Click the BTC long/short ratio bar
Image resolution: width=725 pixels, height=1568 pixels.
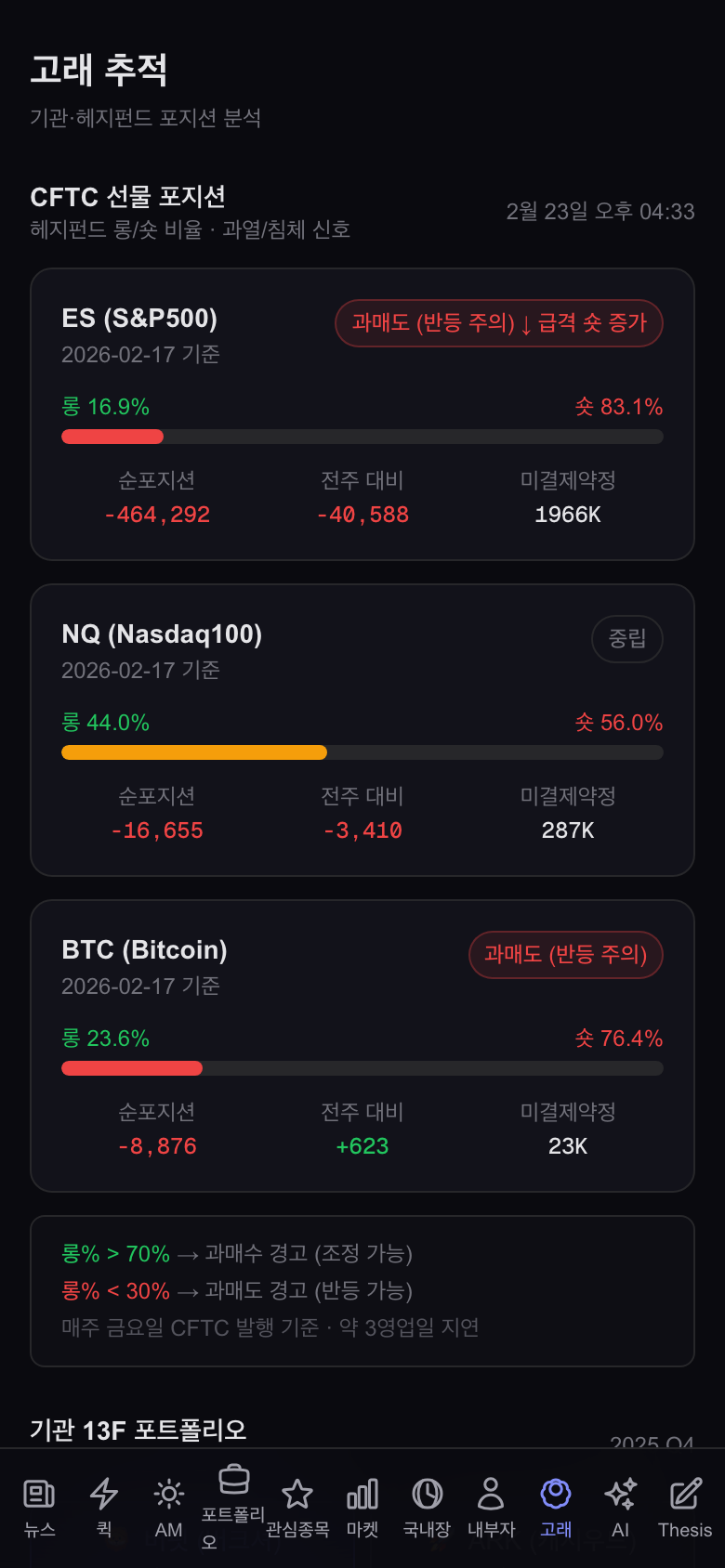(x=362, y=1068)
